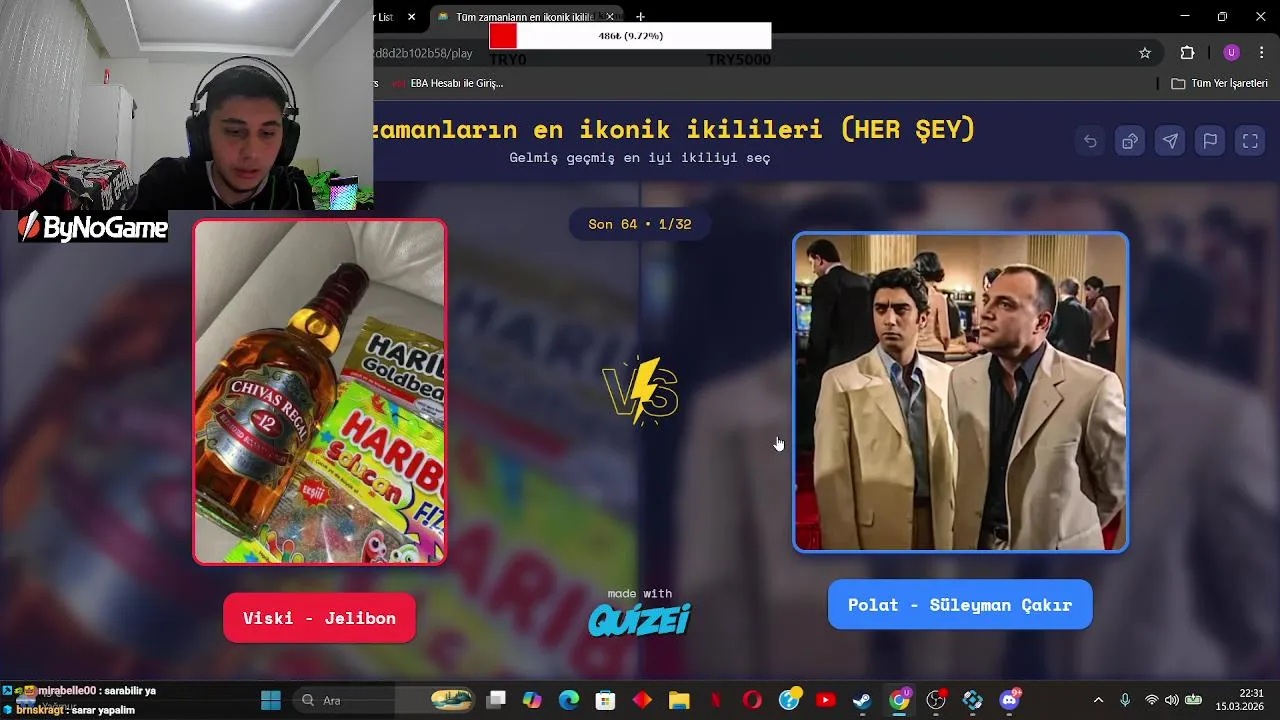Choose the Polat - Süleyman Çakır button
The width and height of the screenshot is (1280, 720).
960,605
